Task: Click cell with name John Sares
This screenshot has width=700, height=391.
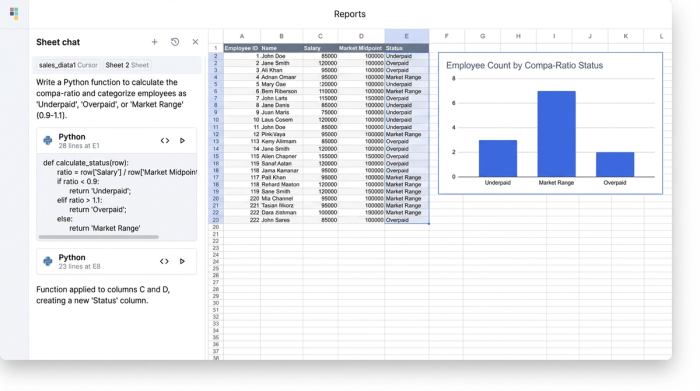Action: (x=281, y=220)
